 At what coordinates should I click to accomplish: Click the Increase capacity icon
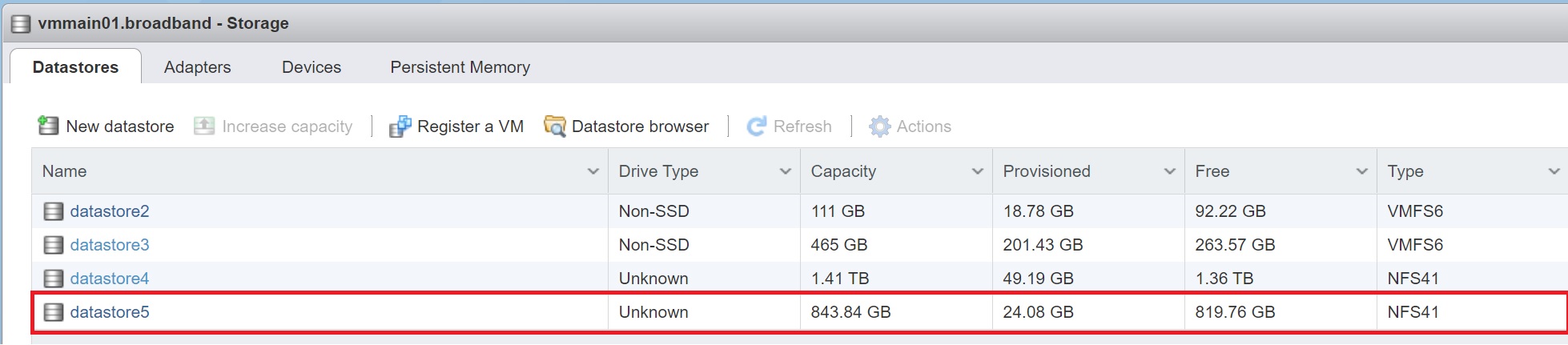[204, 126]
